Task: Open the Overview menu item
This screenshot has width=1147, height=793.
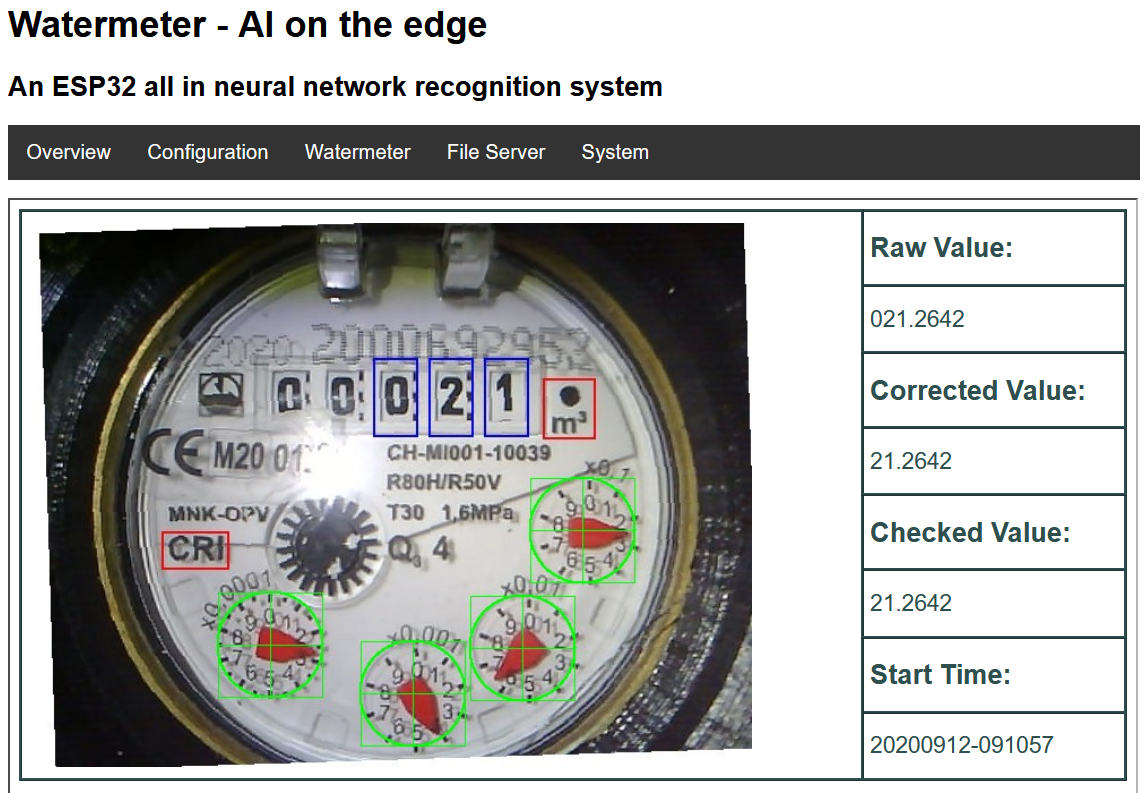Action: point(68,152)
